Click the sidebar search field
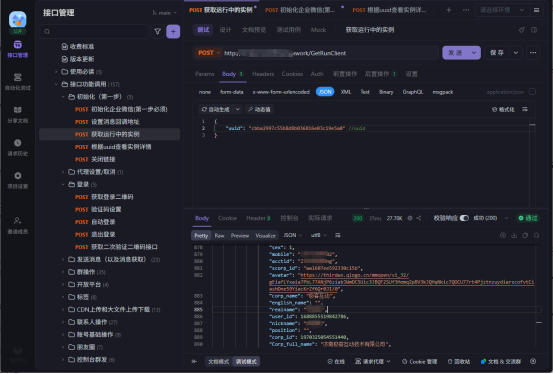 point(94,32)
